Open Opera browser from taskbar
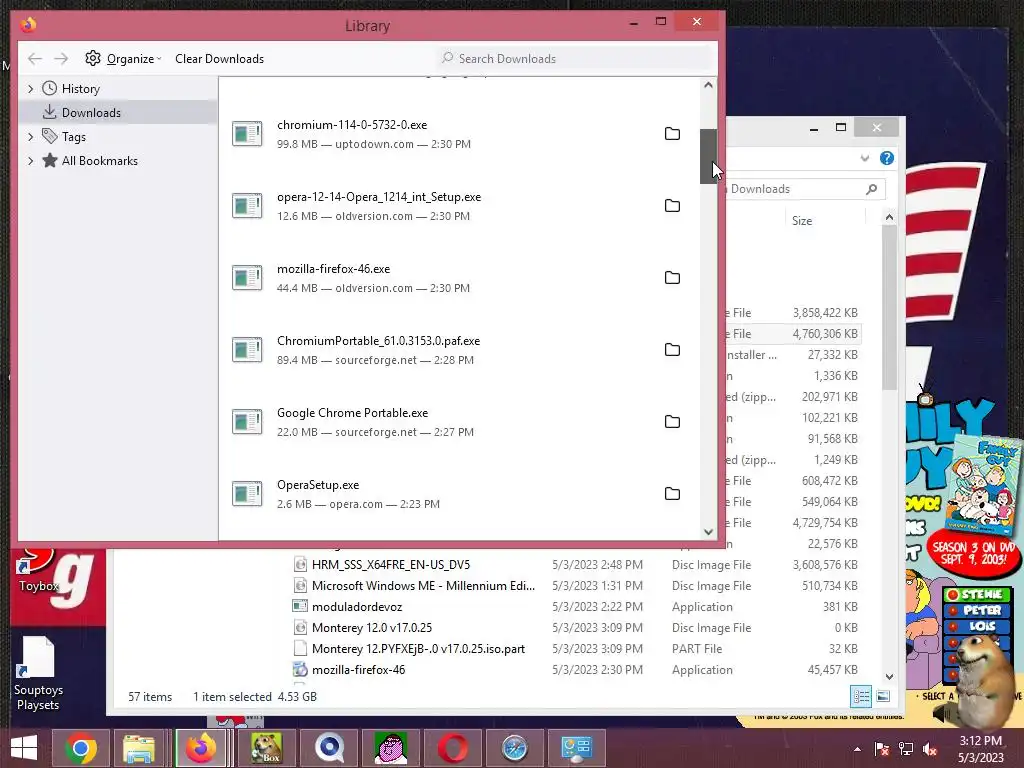 [453, 748]
